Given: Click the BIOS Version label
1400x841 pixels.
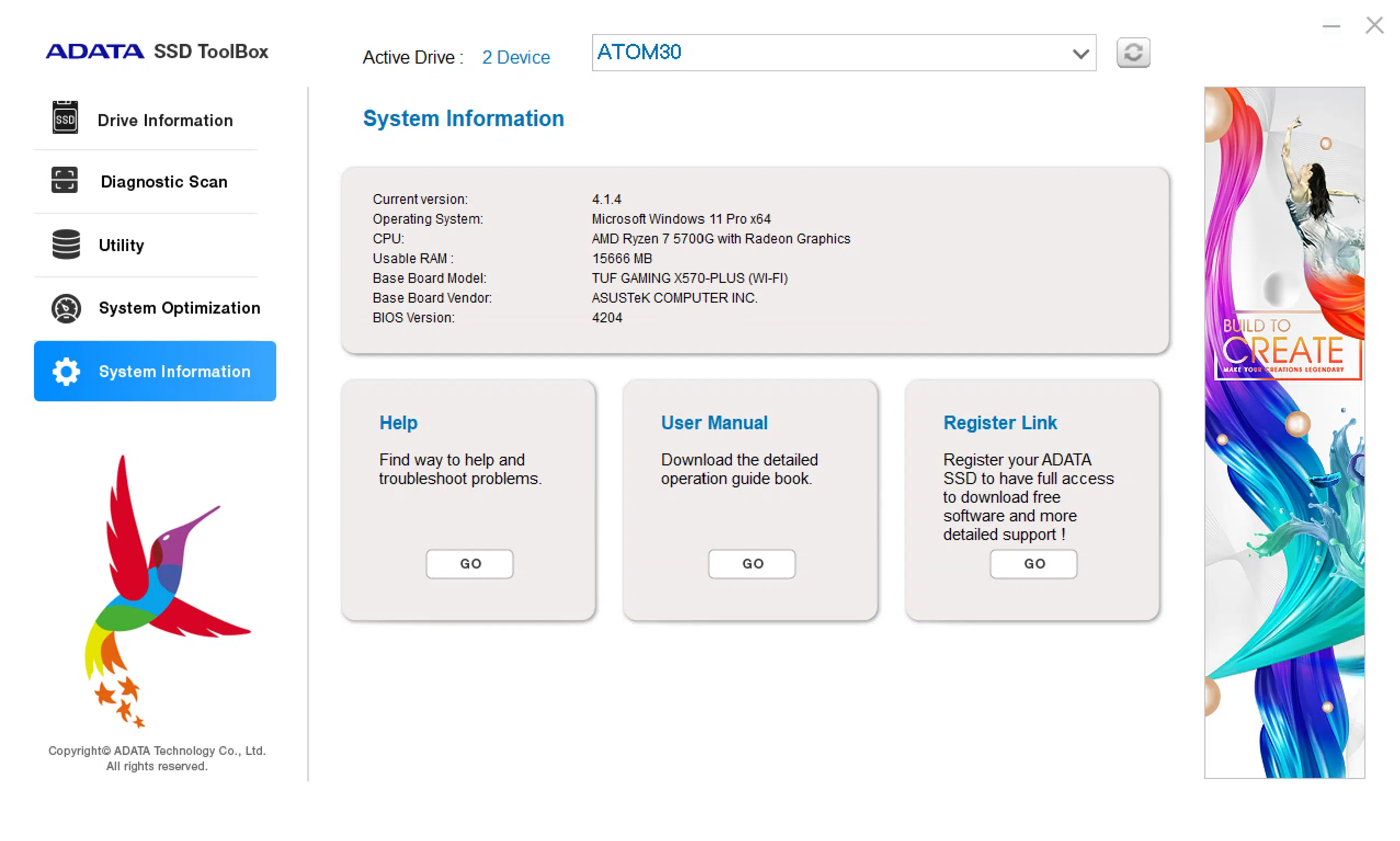Looking at the screenshot, I should tap(414, 318).
